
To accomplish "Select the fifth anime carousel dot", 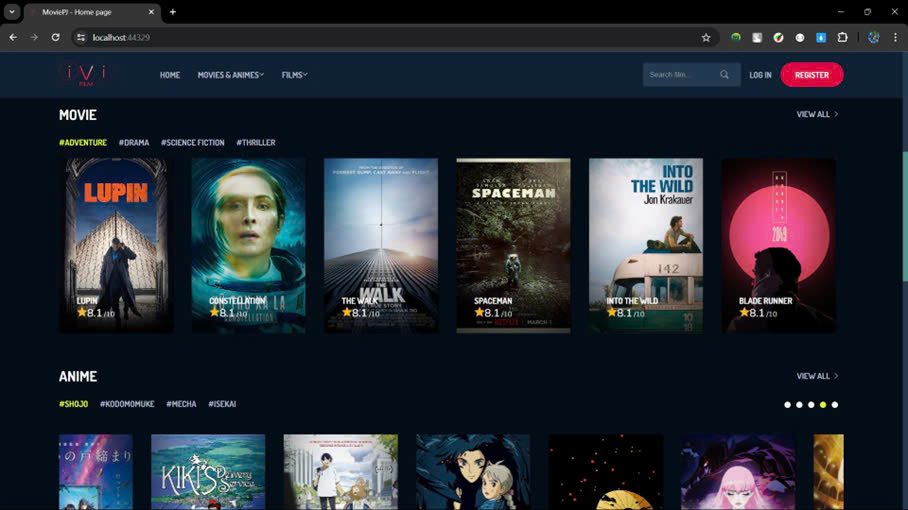I will [x=834, y=405].
